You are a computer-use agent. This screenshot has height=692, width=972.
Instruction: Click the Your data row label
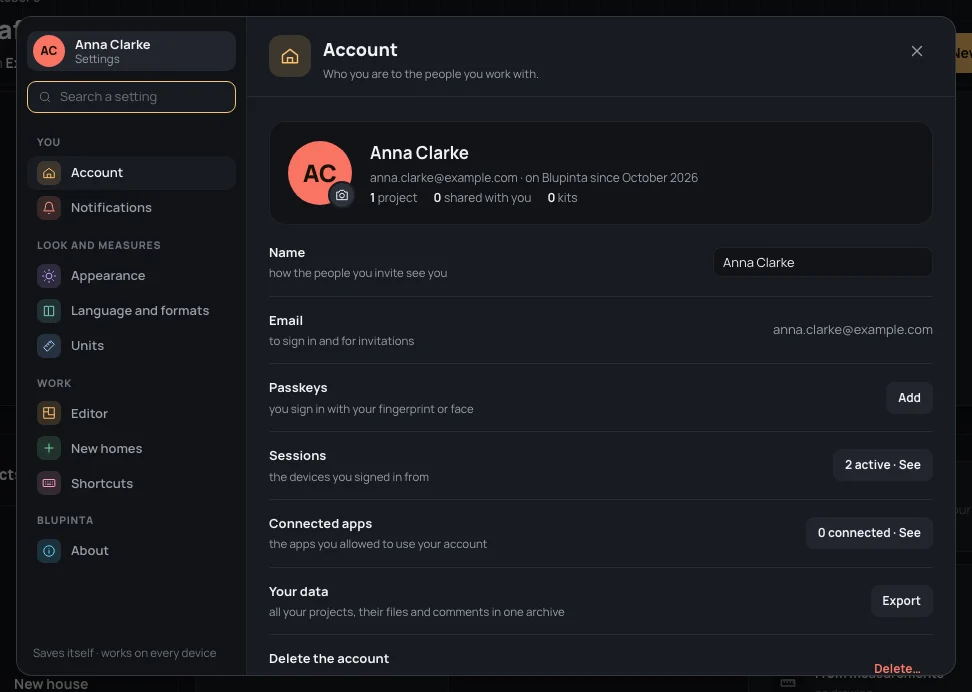coord(299,592)
